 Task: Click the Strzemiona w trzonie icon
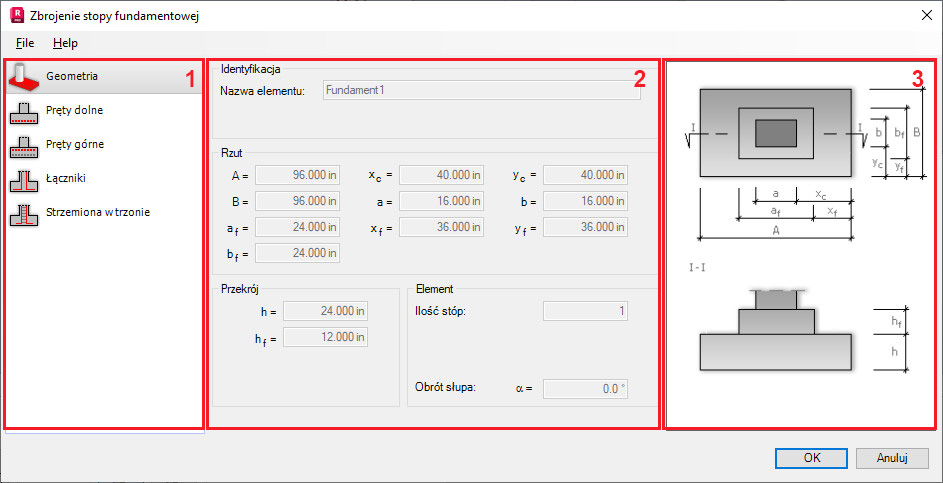point(24,214)
